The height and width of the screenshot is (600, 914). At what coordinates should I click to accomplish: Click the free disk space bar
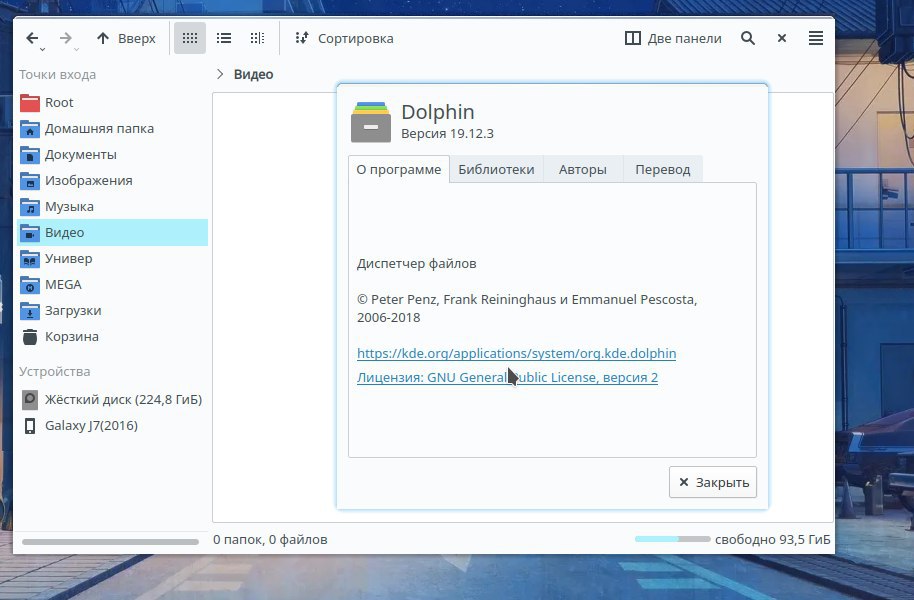673,539
